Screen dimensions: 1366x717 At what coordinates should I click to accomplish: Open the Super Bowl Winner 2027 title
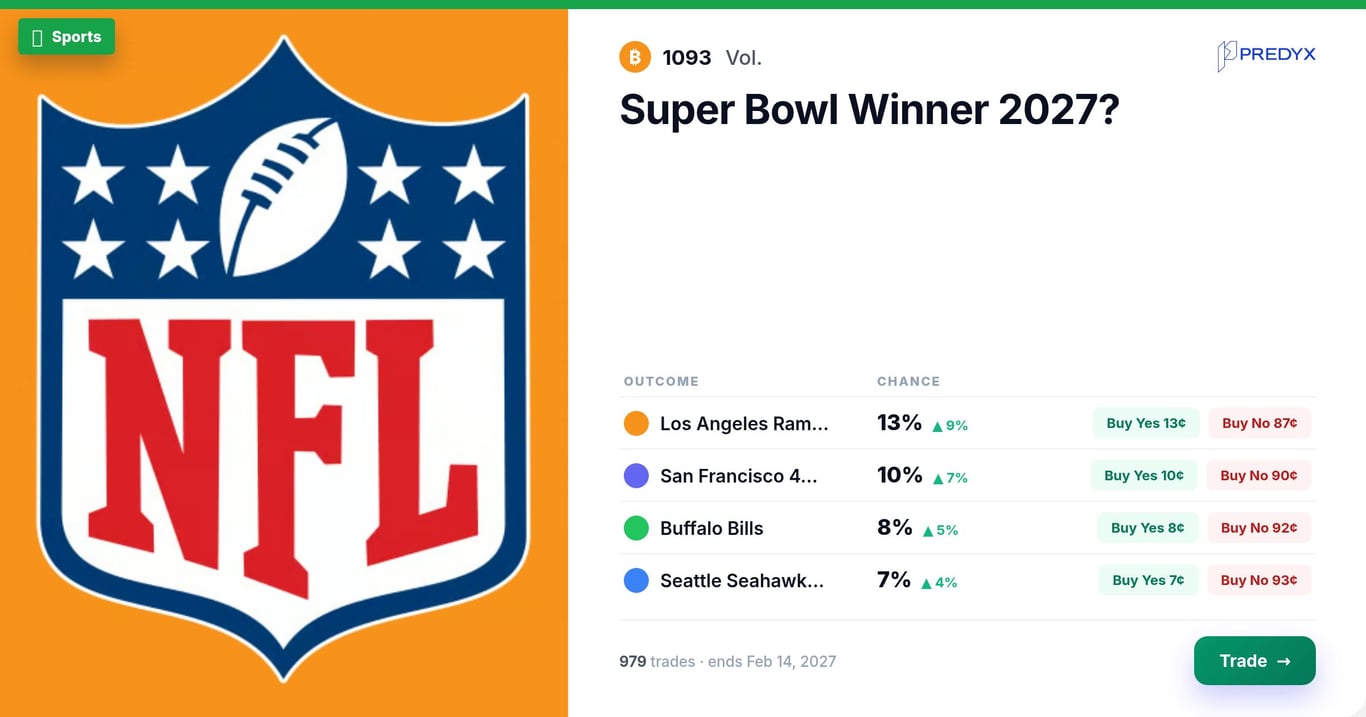pyautogui.click(x=869, y=109)
